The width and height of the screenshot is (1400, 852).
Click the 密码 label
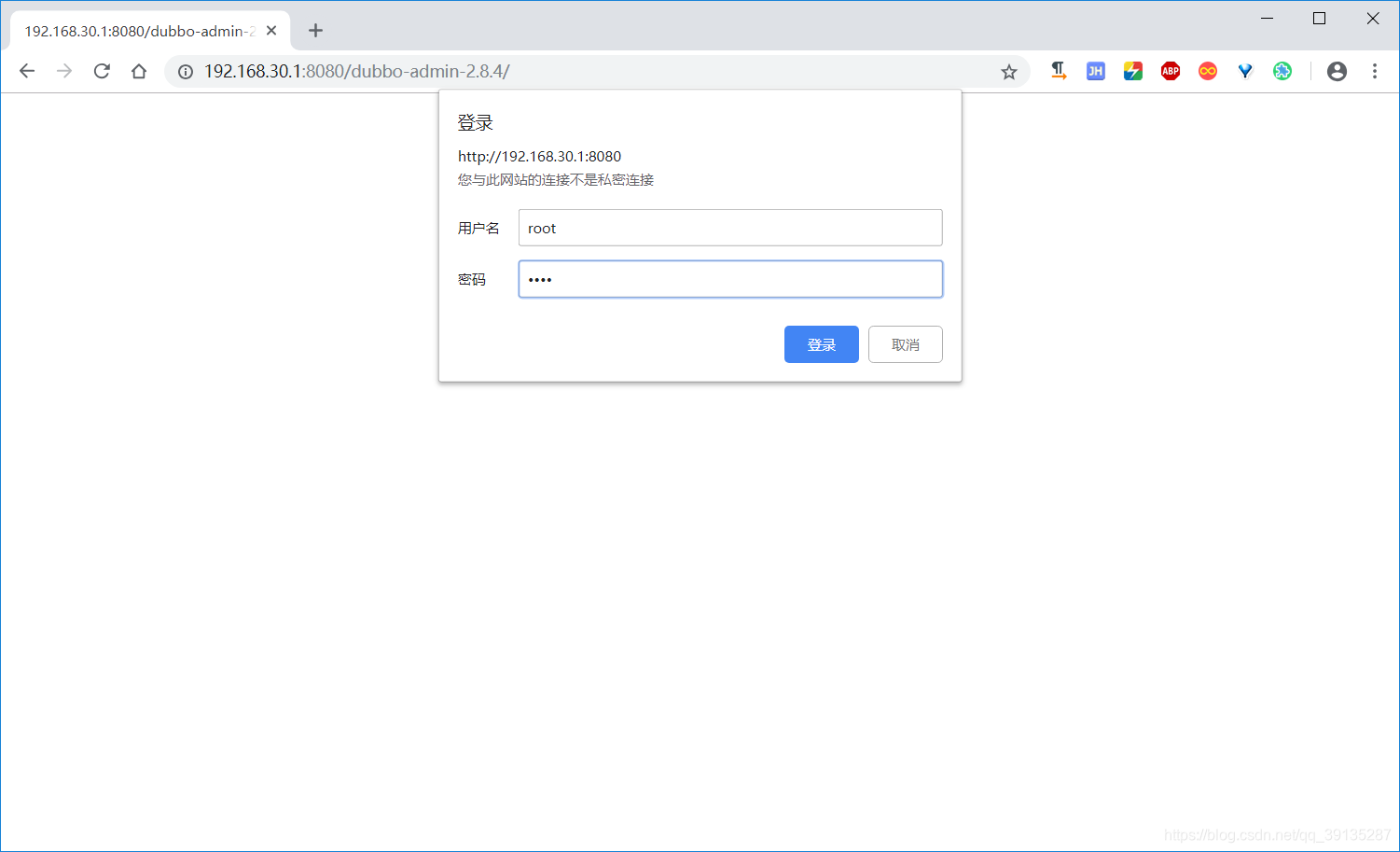472,280
